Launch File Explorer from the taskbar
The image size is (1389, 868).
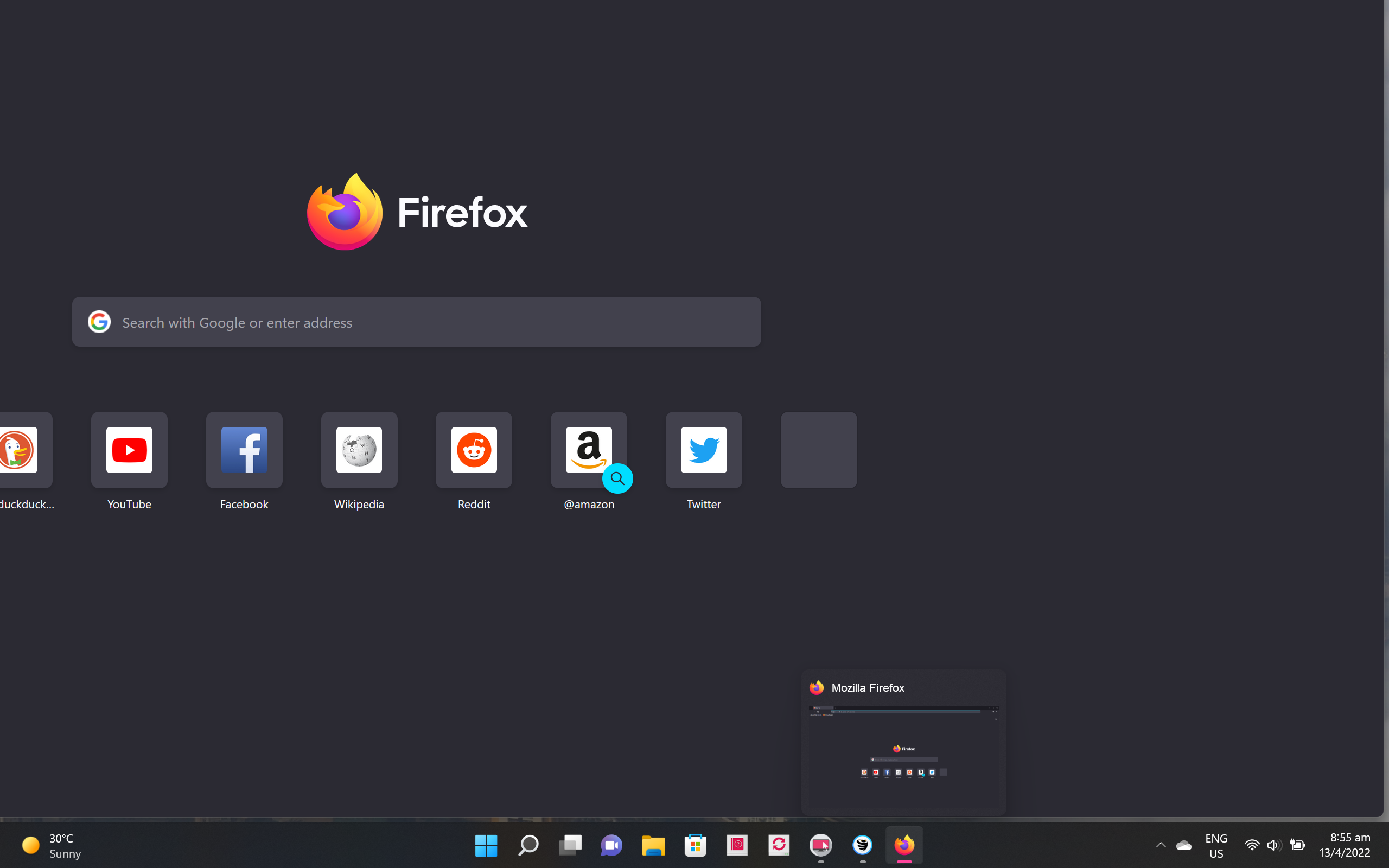653,845
